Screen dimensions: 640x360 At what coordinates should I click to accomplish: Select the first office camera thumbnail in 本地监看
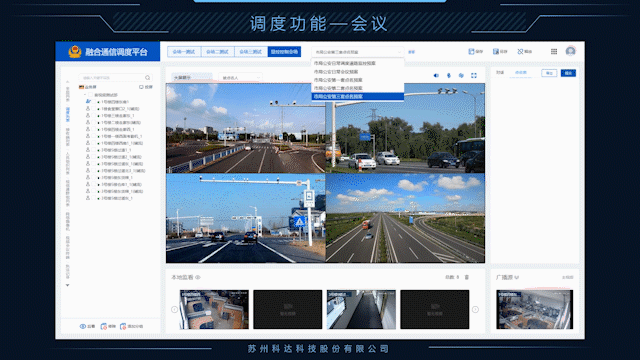(x=214, y=309)
